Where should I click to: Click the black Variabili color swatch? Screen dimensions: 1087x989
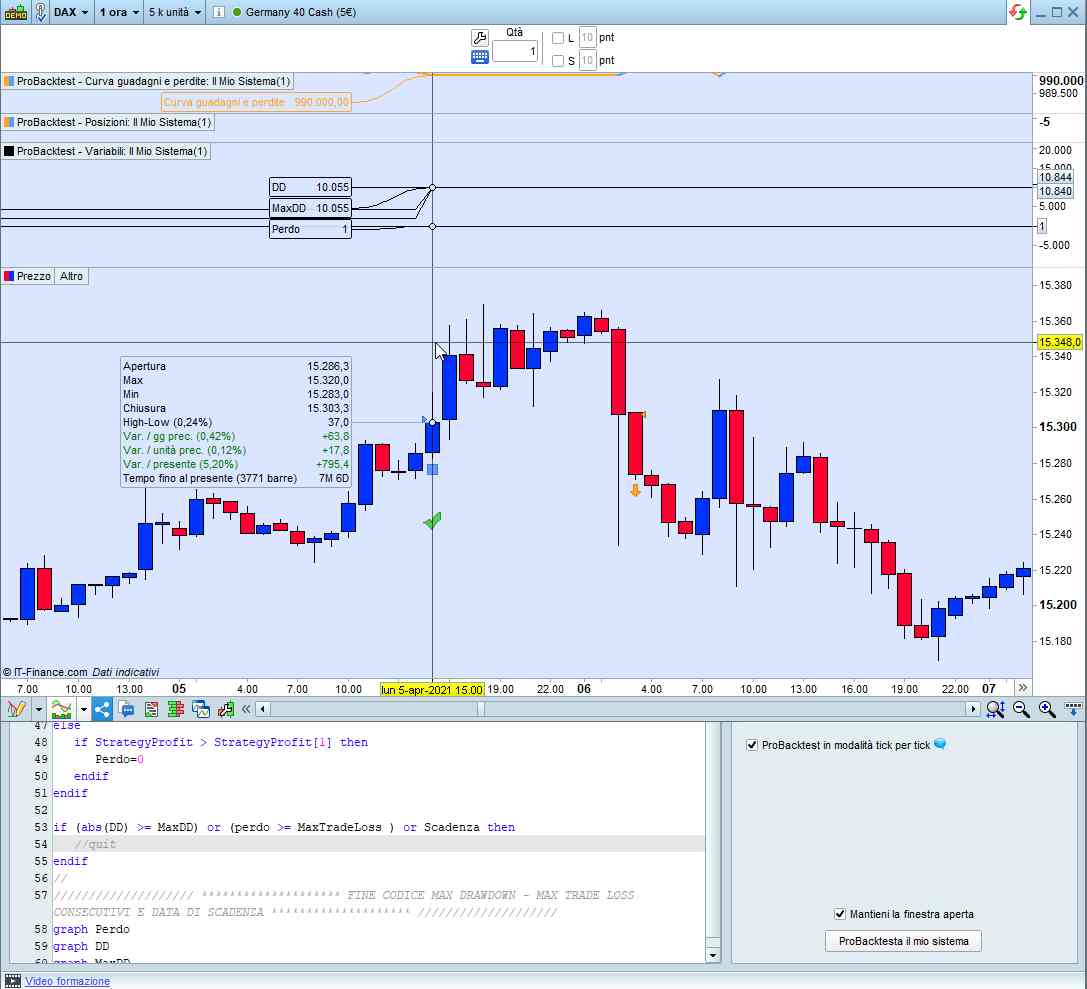click(9, 151)
